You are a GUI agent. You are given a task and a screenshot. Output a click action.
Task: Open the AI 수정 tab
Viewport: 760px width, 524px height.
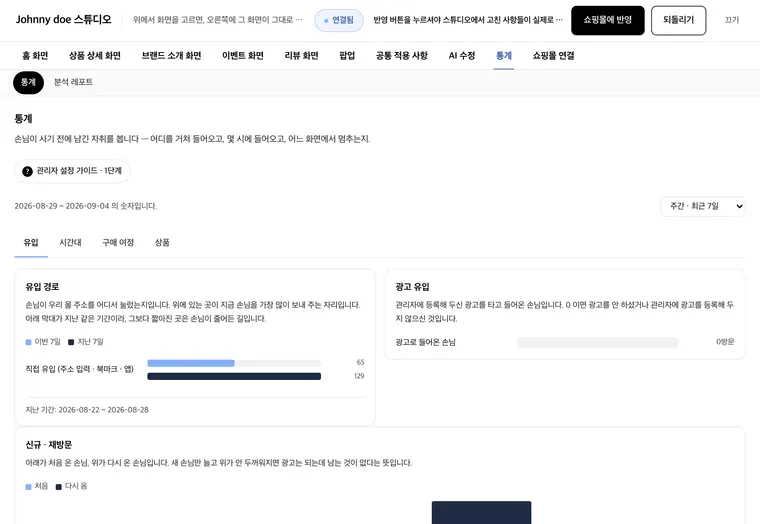click(462, 56)
